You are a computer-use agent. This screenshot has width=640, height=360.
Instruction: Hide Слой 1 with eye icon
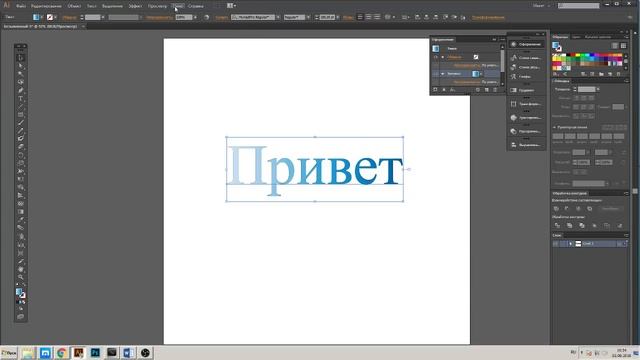point(556,244)
